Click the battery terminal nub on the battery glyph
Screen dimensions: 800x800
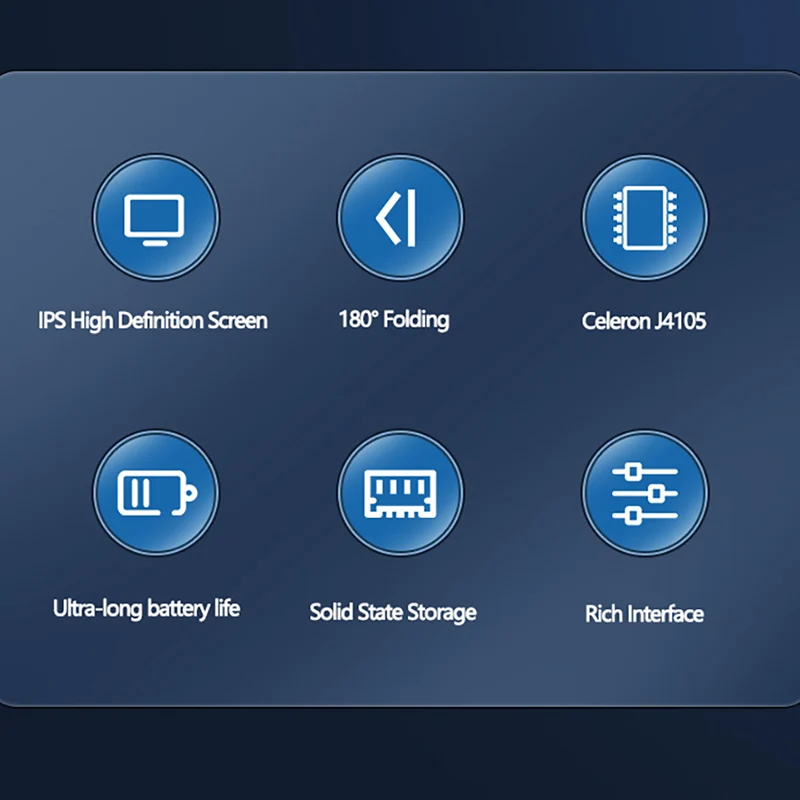(x=190, y=493)
